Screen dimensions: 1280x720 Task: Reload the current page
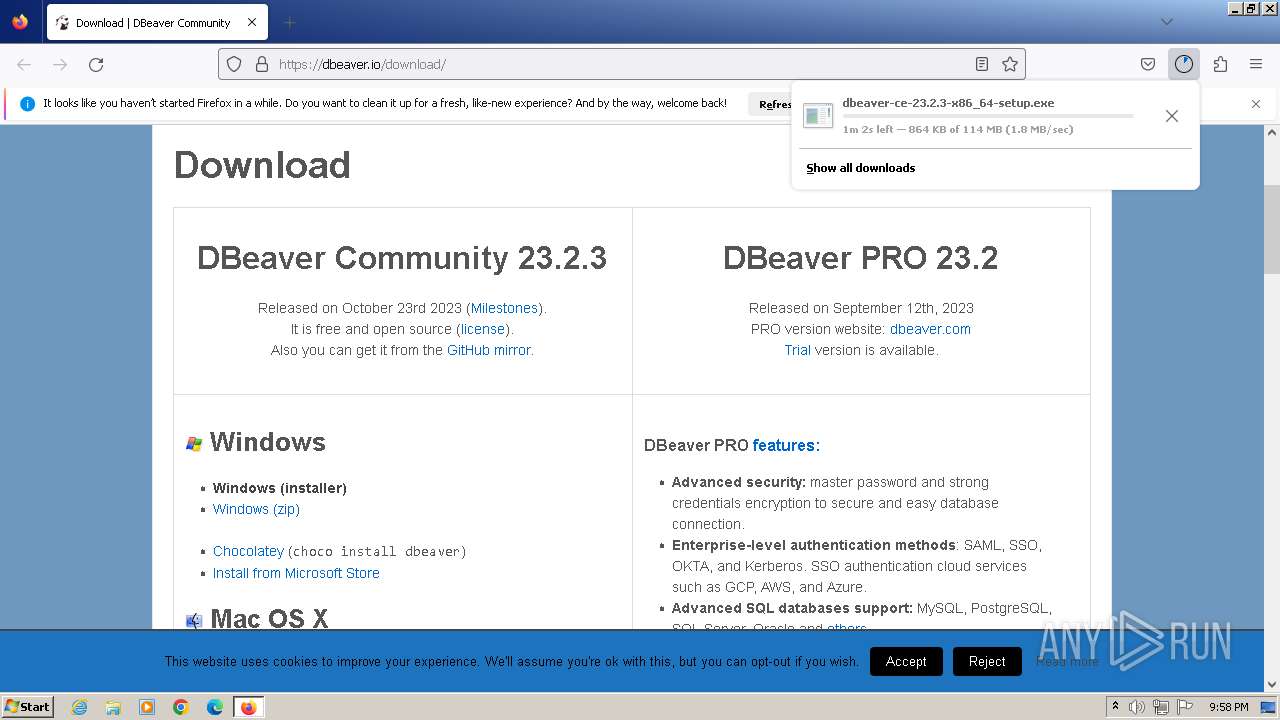96,64
